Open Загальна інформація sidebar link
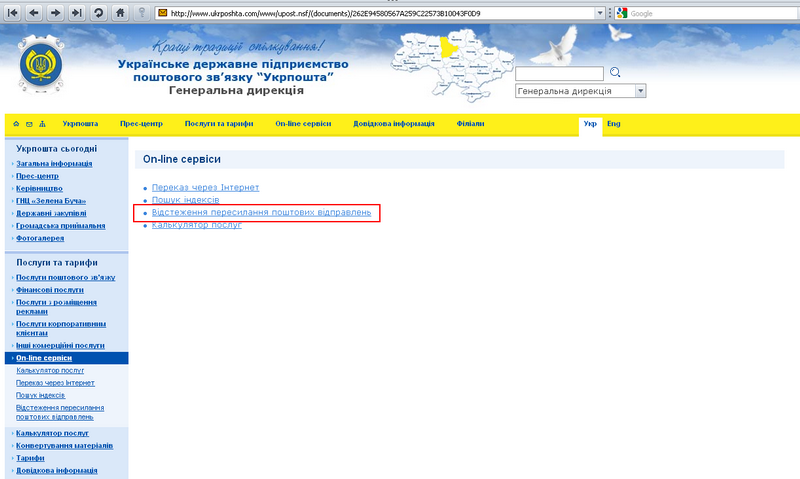800x479 pixels. click(54, 164)
